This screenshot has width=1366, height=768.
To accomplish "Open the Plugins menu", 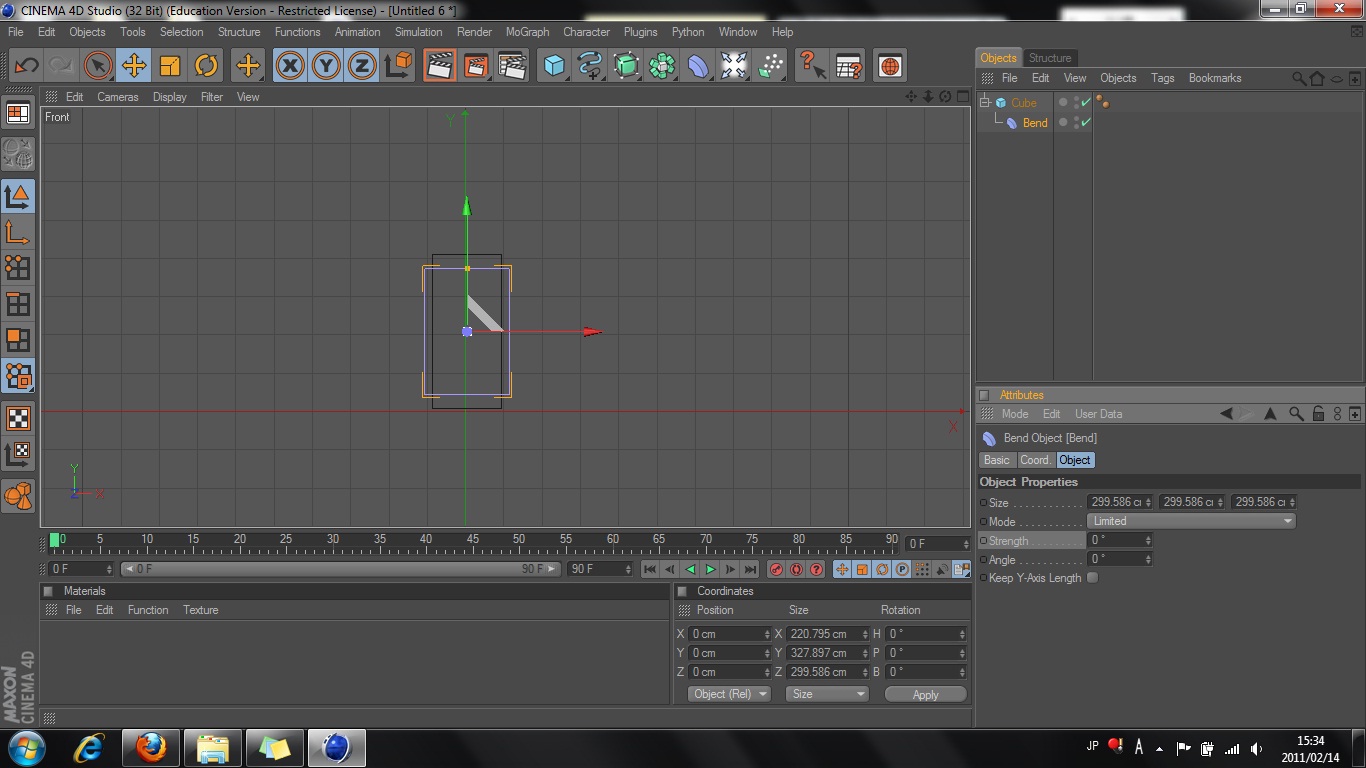I will tap(640, 32).
